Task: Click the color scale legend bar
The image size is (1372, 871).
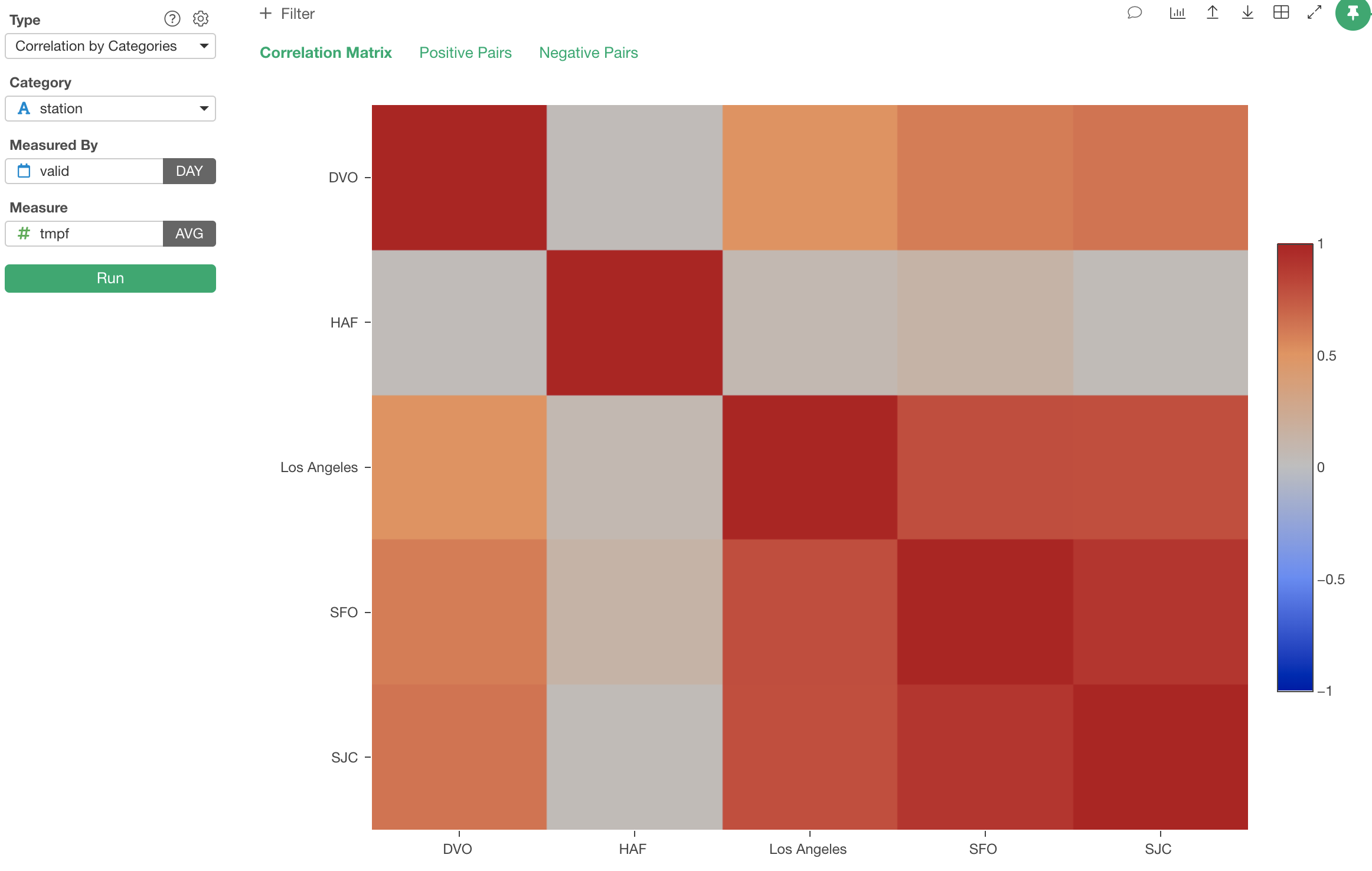Action: coord(1295,467)
